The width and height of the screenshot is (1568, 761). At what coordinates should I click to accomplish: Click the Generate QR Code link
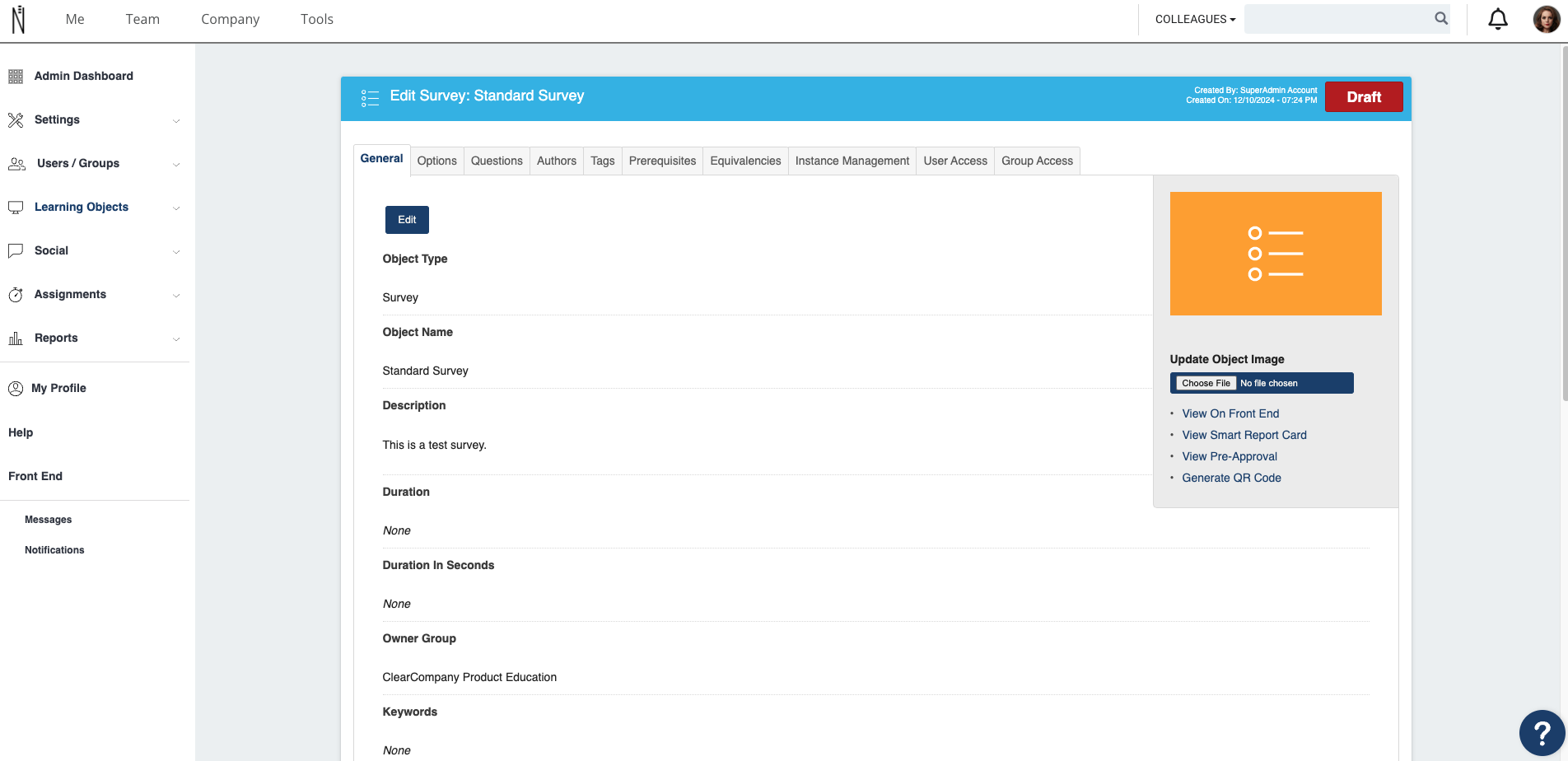(1231, 478)
